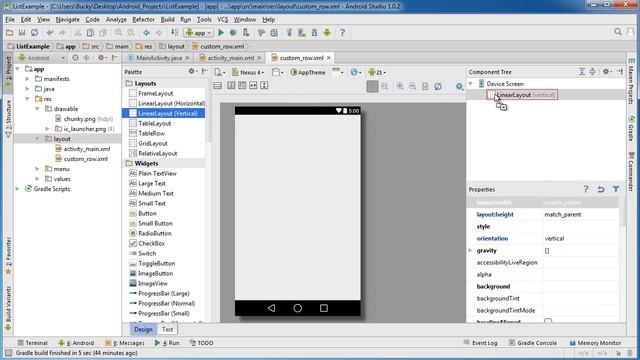Click the Open folder icon in toolbar
The image size is (640, 360).
9,33
